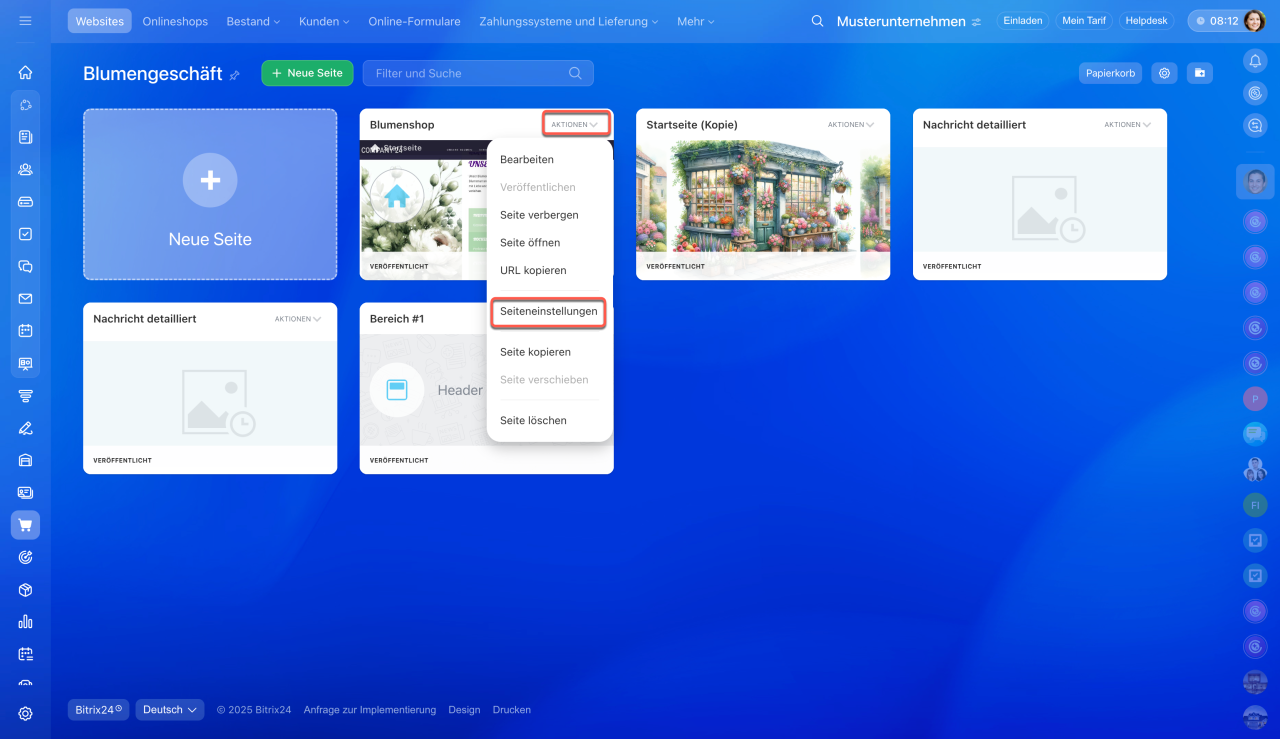Click the add-folder icon button
This screenshot has width=1280, height=739.
1200,73
